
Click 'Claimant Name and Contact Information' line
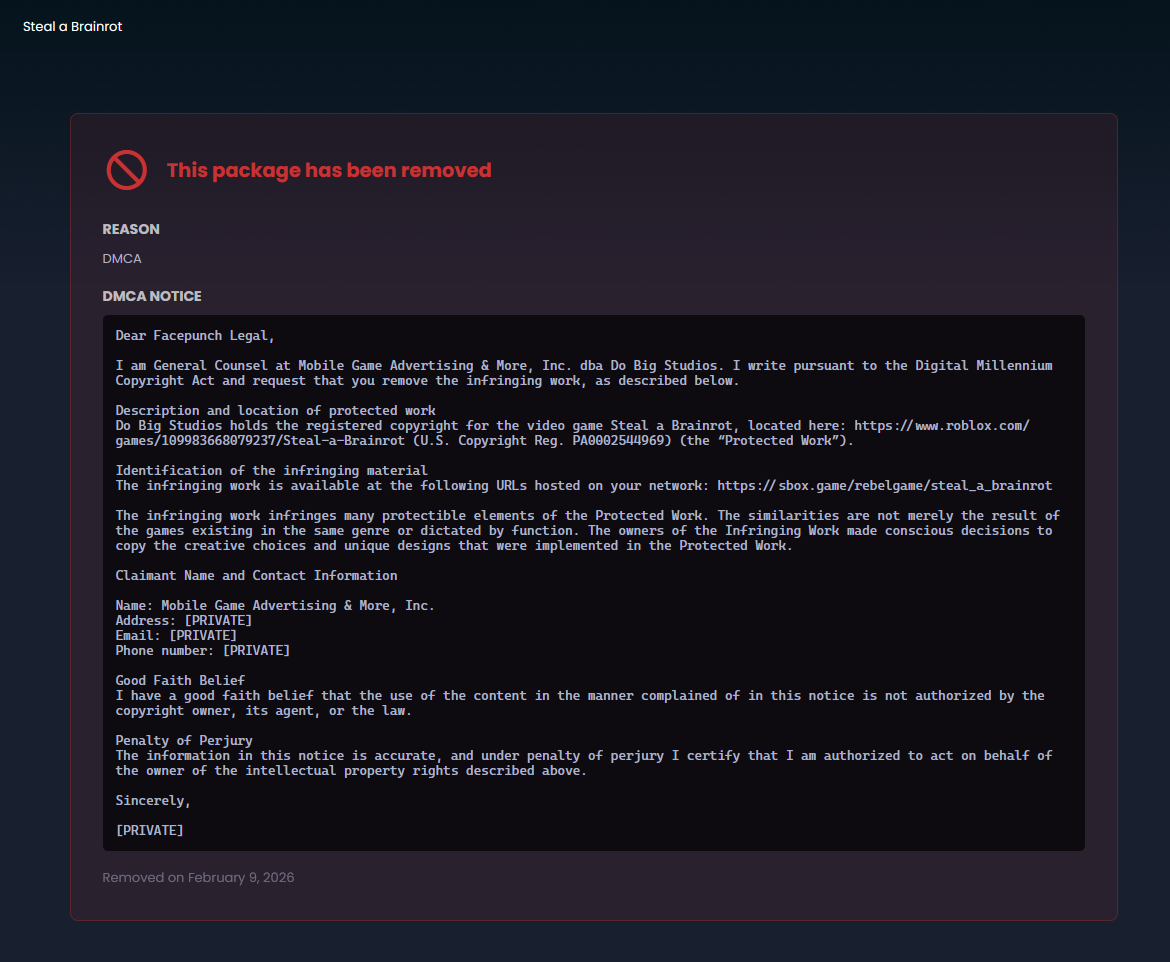point(257,575)
